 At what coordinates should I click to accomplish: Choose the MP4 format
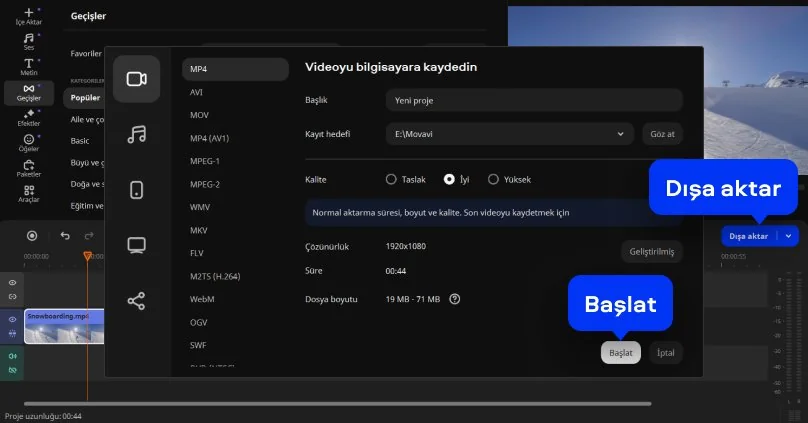(235, 69)
